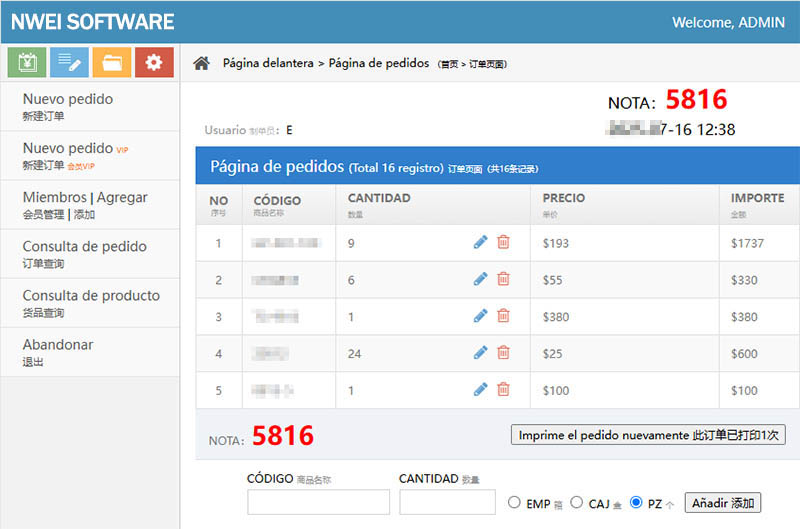800x529 pixels.
Task: Open the red settings gear button
Action: (154, 62)
